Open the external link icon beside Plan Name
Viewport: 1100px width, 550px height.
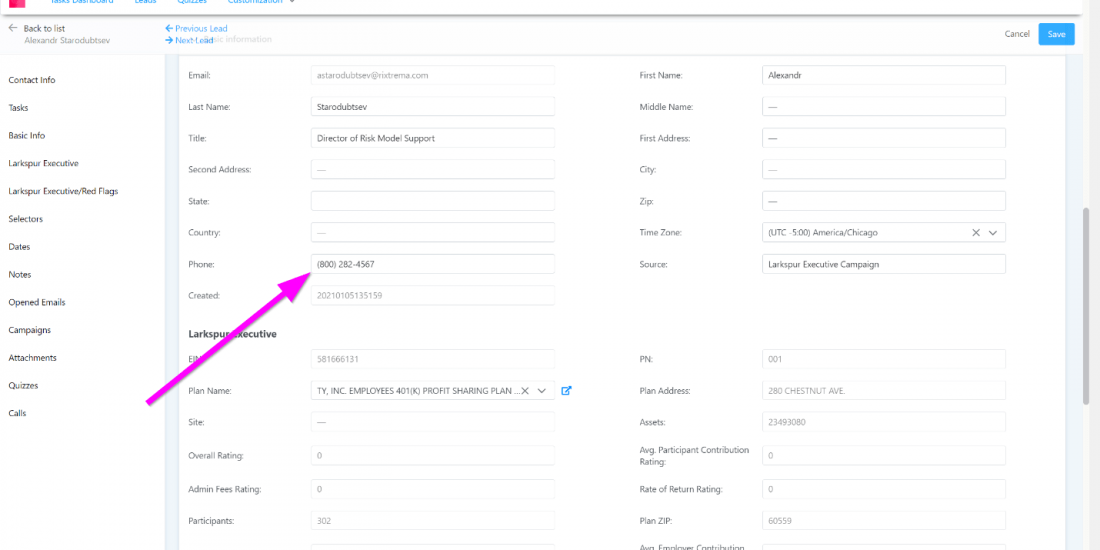[567, 391]
